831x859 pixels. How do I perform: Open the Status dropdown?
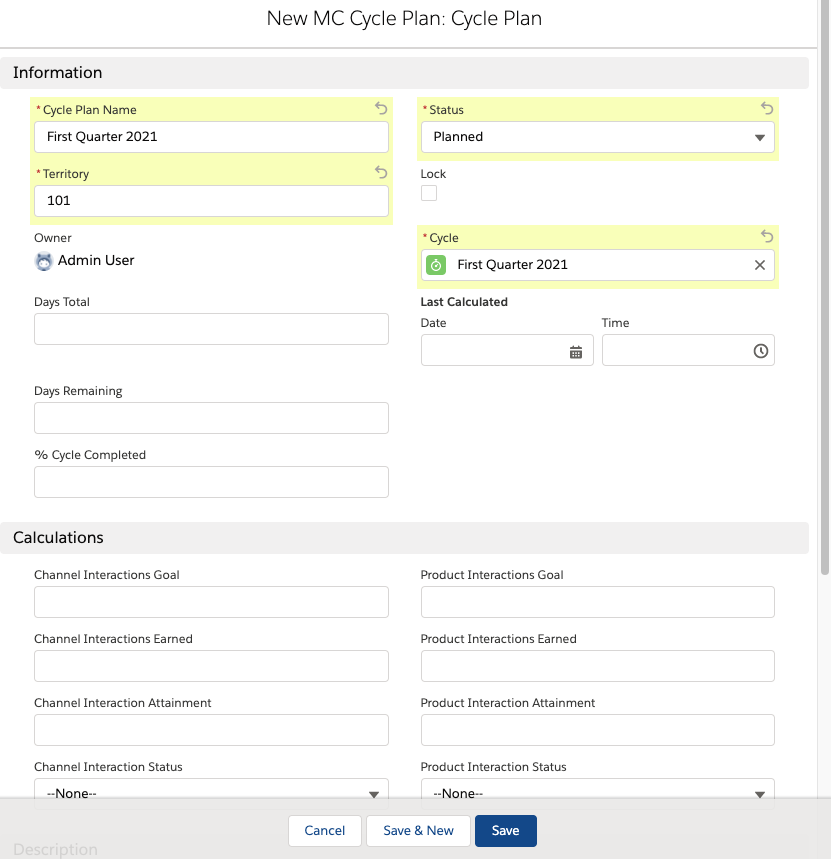(x=597, y=137)
